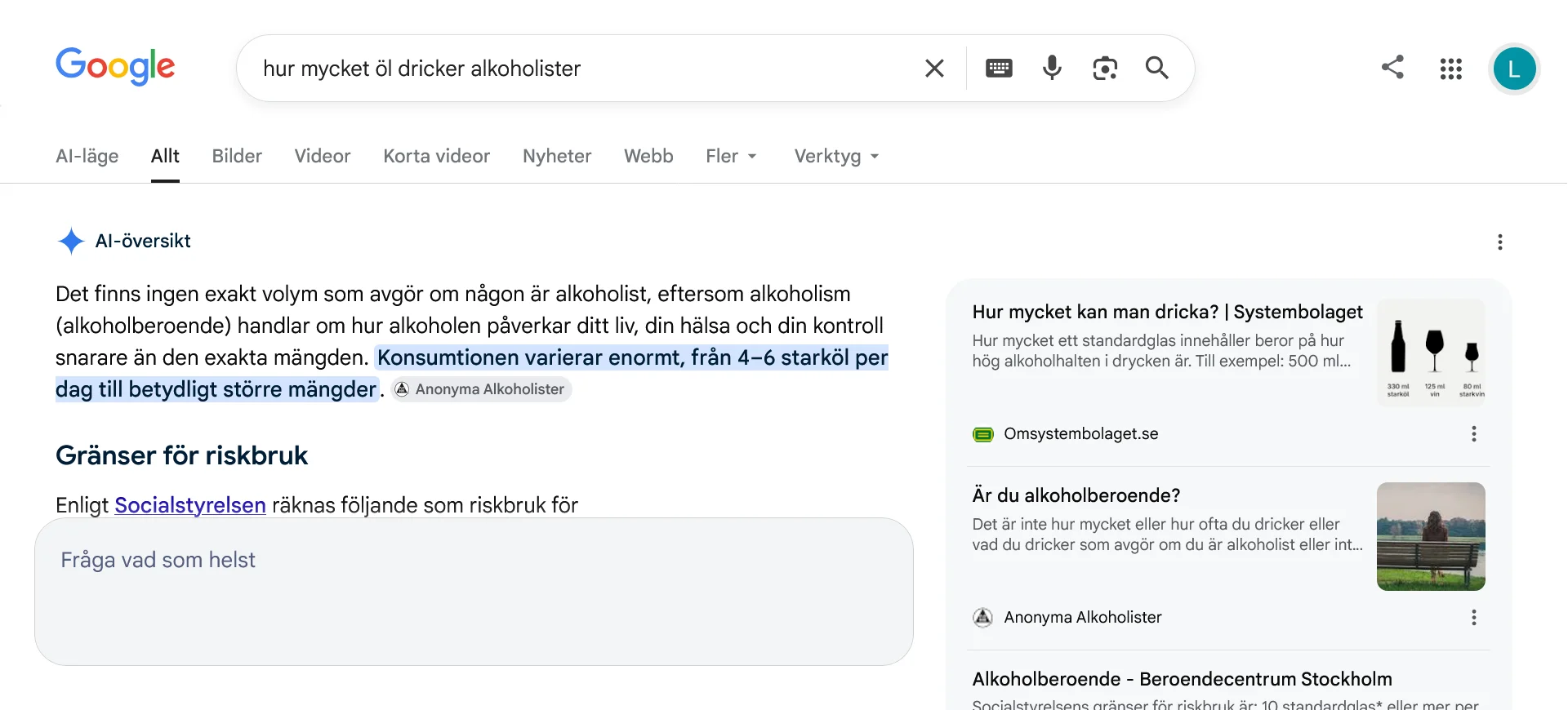
Task: Switch to the AI-läge tab
Action: click(x=87, y=156)
